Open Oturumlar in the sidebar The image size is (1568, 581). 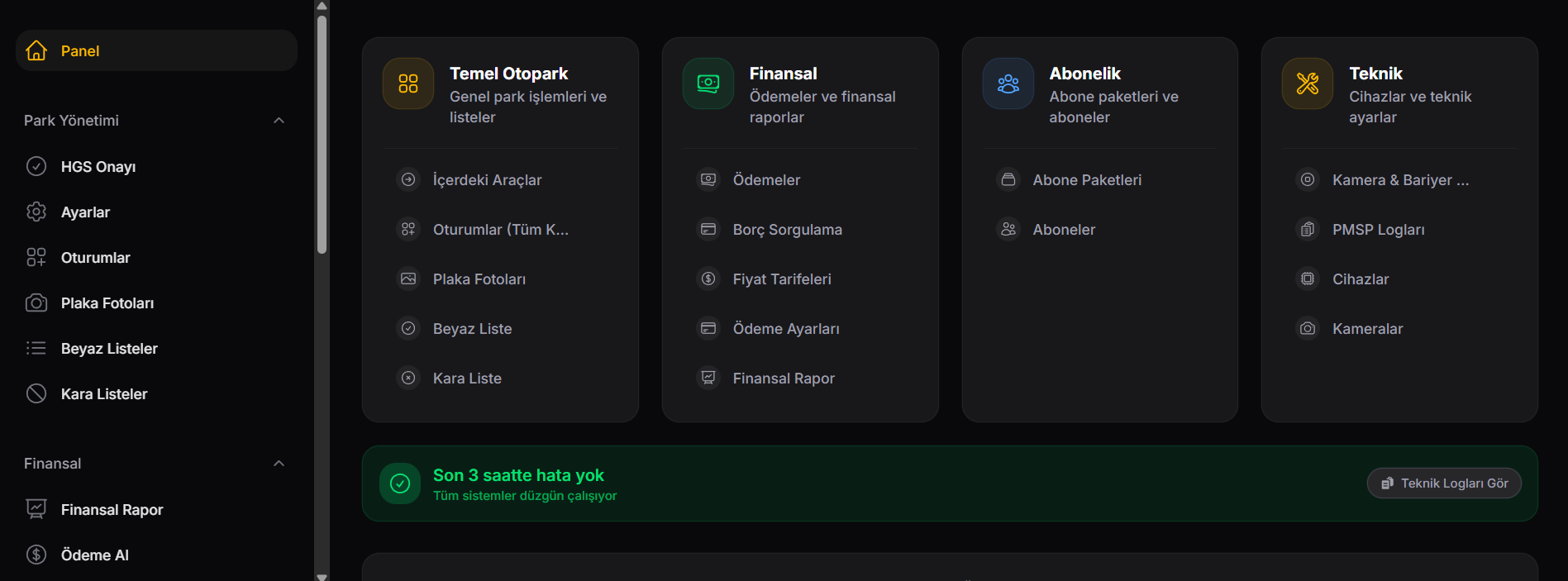pyautogui.click(x=95, y=258)
